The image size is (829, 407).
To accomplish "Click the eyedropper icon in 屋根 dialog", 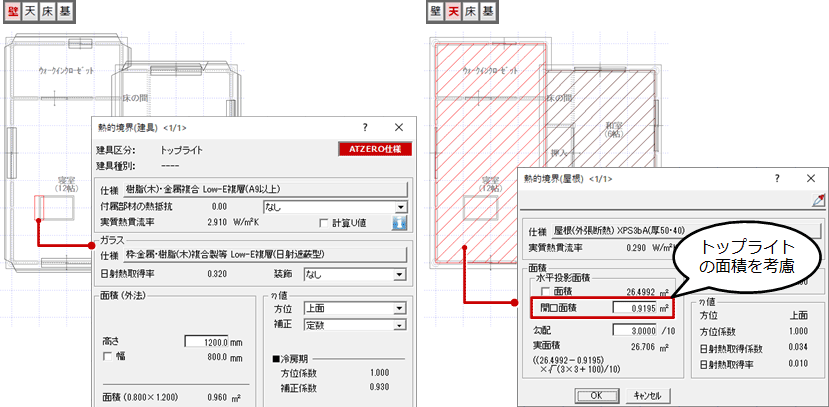I will click(818, 200).
